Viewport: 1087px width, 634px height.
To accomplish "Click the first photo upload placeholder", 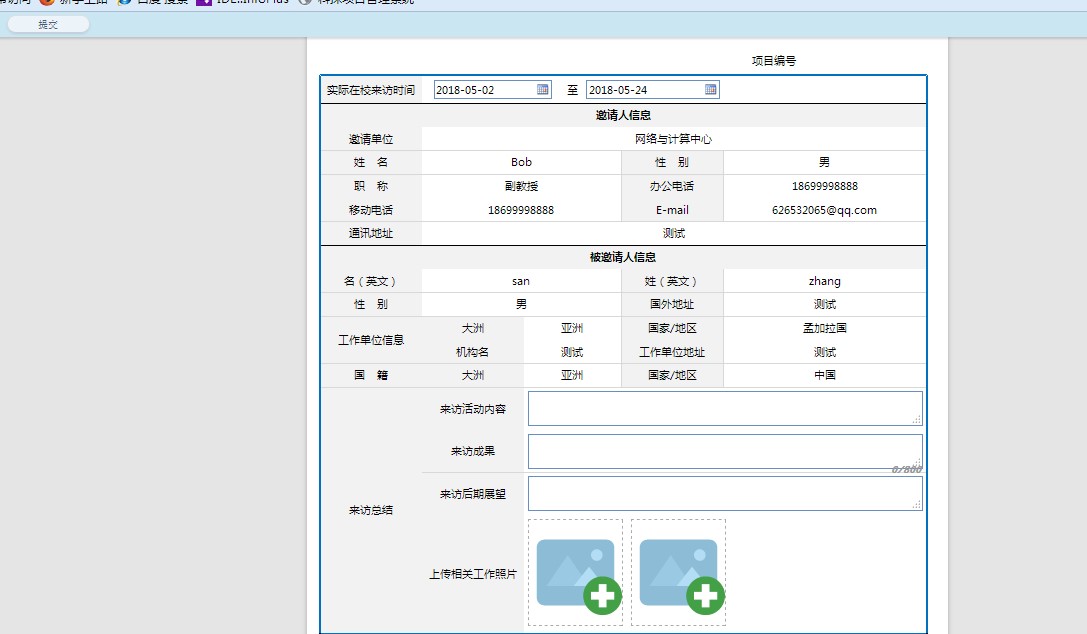I will pos(576,572).
